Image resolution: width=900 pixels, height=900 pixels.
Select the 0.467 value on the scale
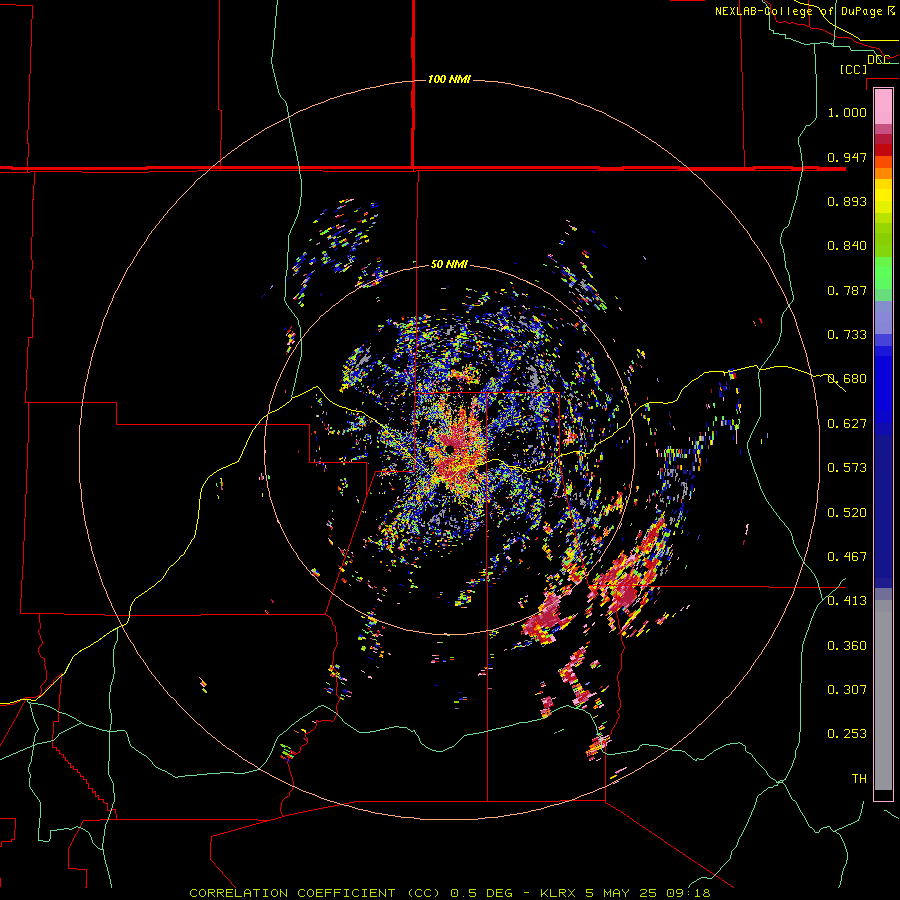[847, 556]
